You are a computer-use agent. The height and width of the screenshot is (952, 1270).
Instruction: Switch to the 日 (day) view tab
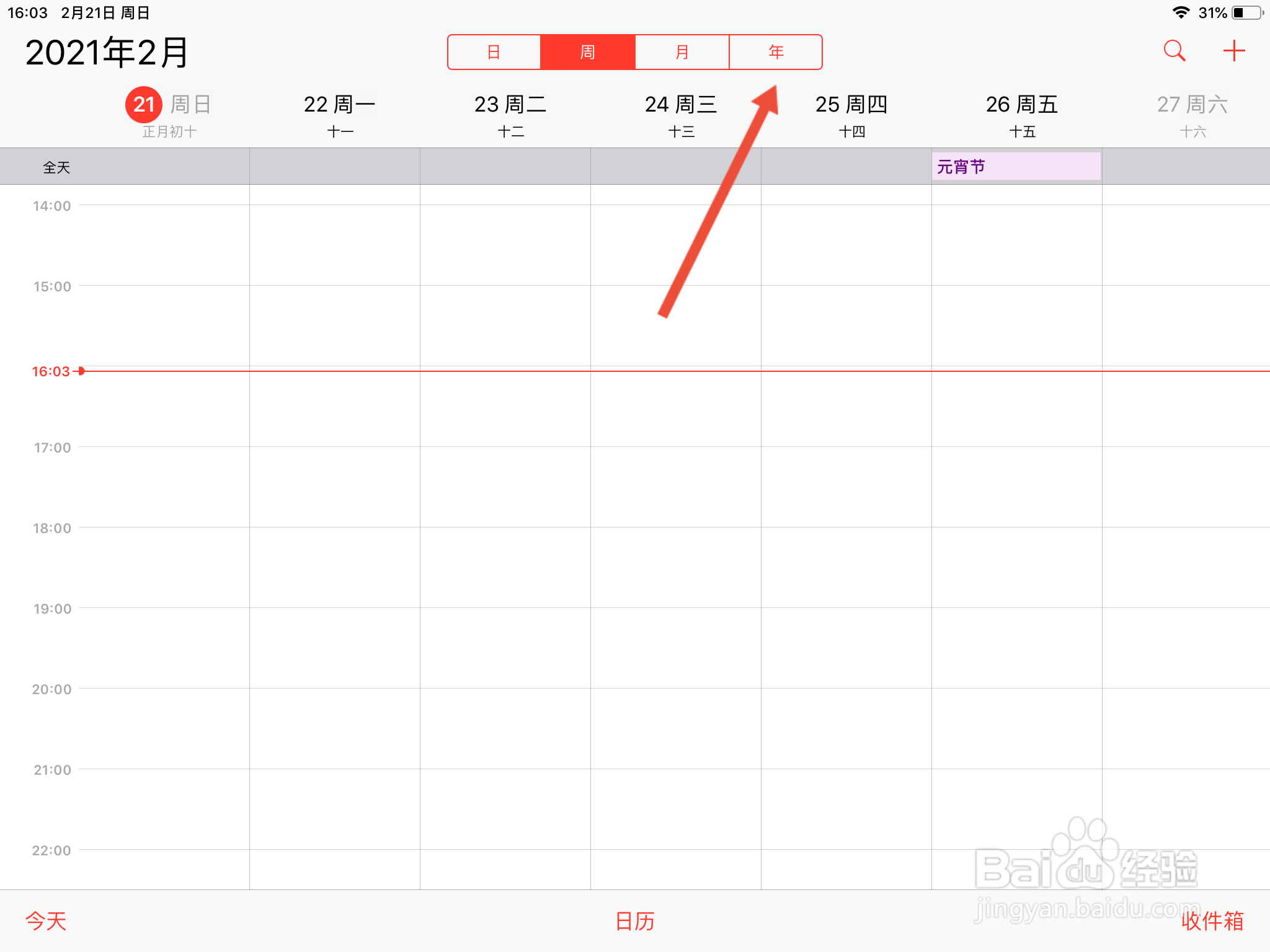click(x=494, y=52)
